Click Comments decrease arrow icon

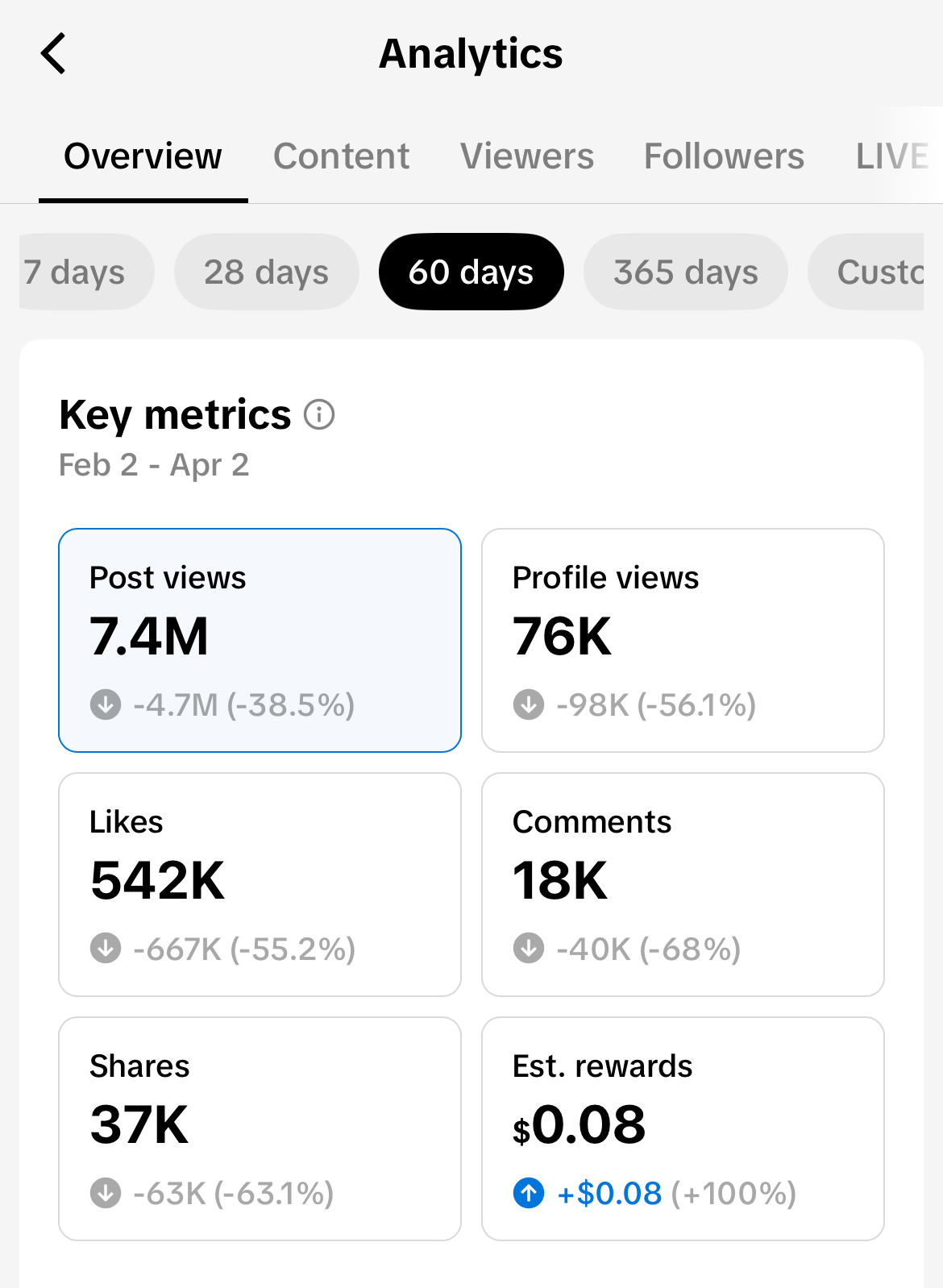(x=529, y=949)
